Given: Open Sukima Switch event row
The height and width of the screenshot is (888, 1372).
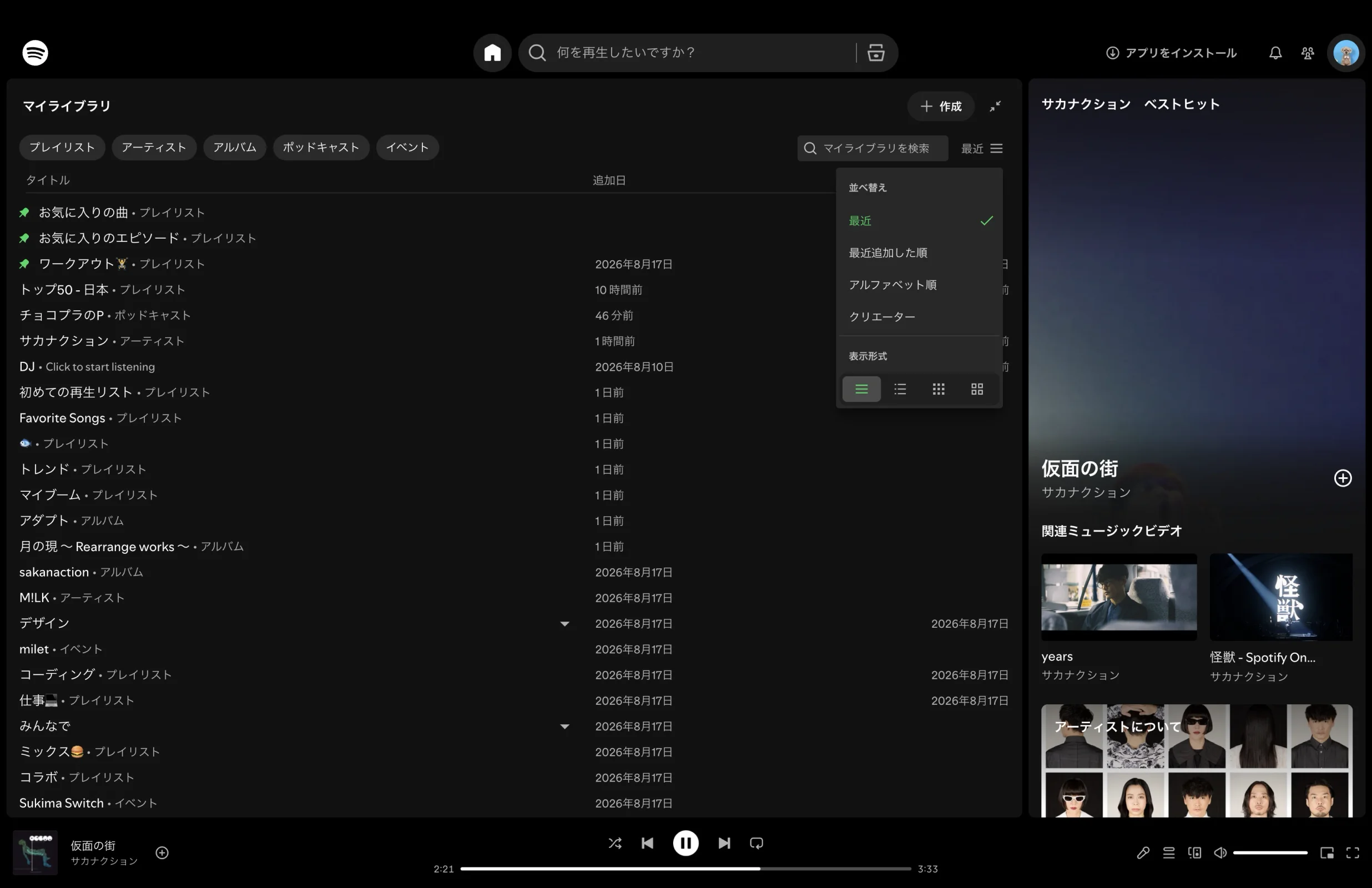Looking at the screenshot, I should (x=513, y=803).
